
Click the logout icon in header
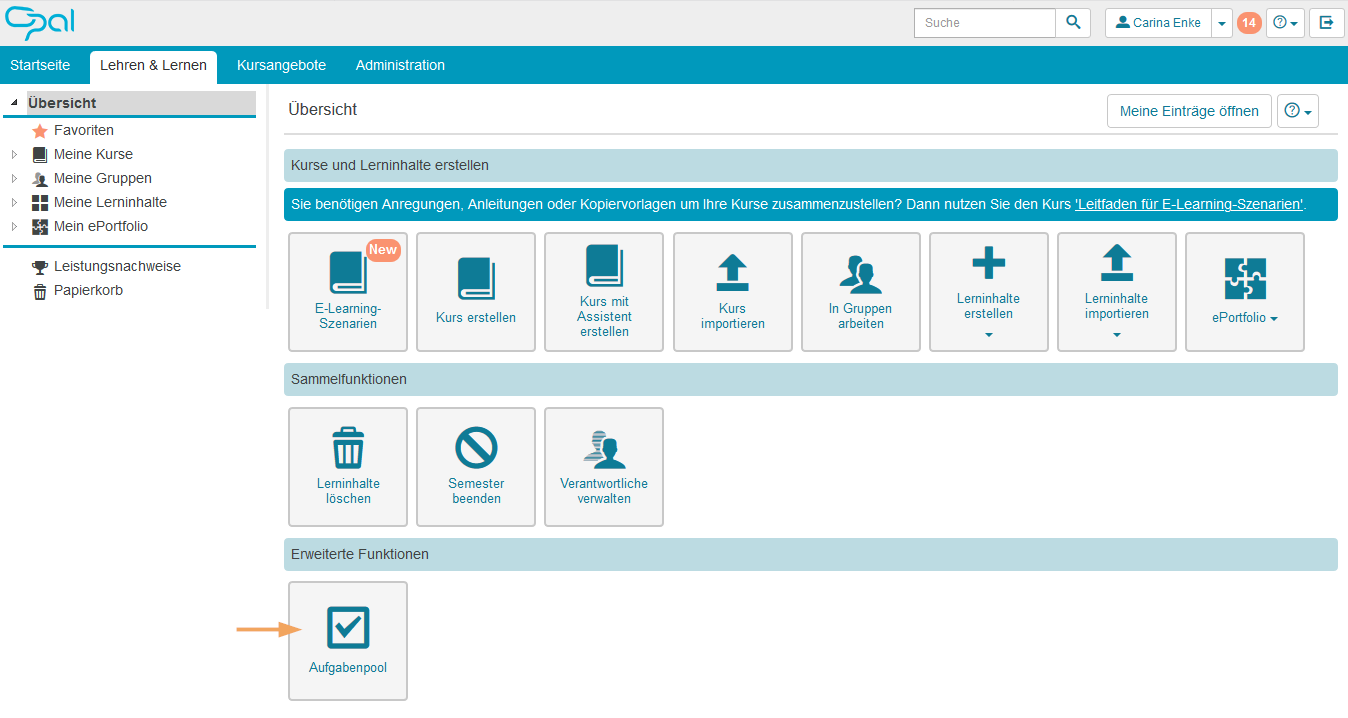(1326, 22)
